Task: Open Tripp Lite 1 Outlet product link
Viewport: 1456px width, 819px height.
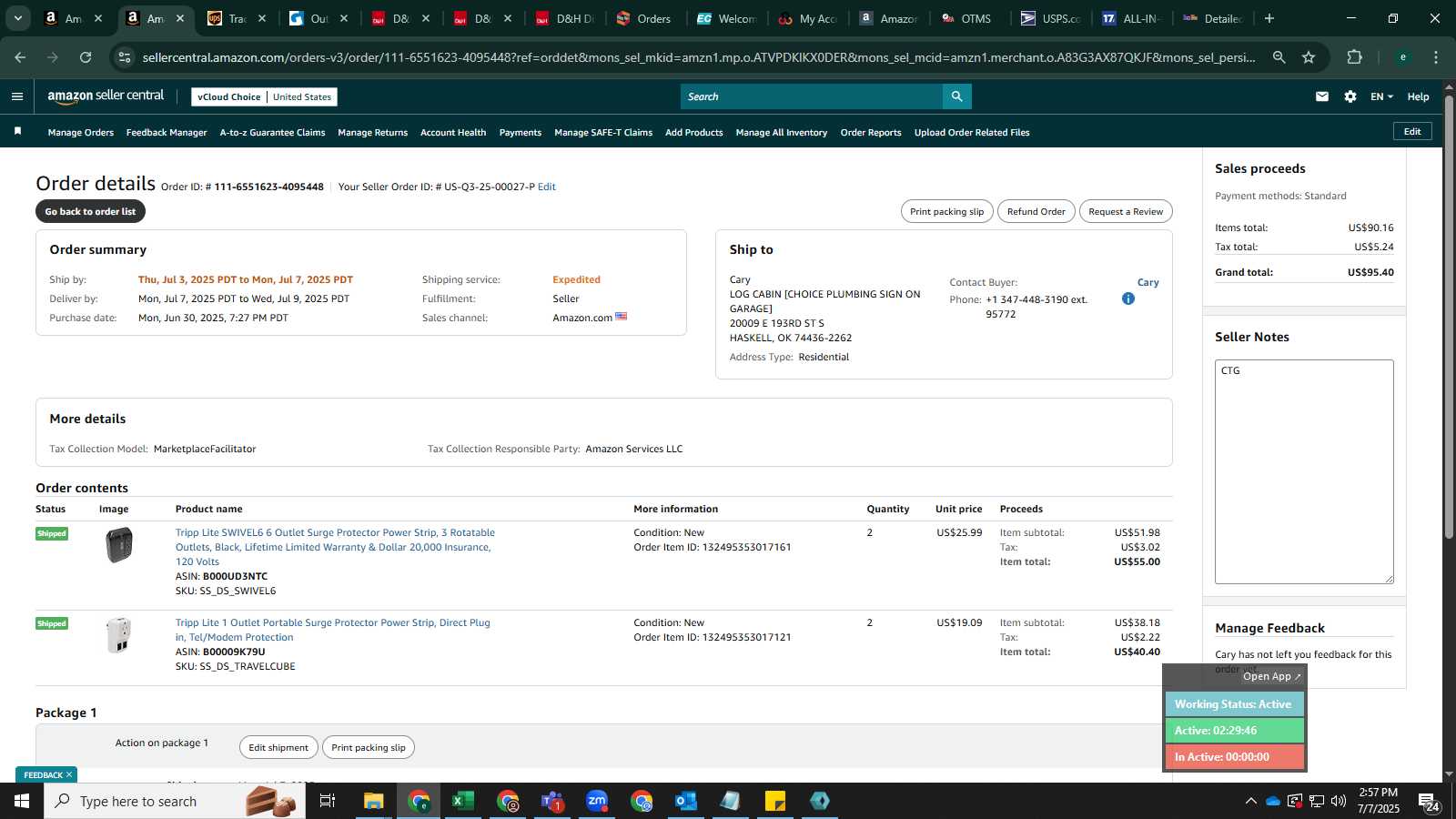Action: (x=333, y=630)
